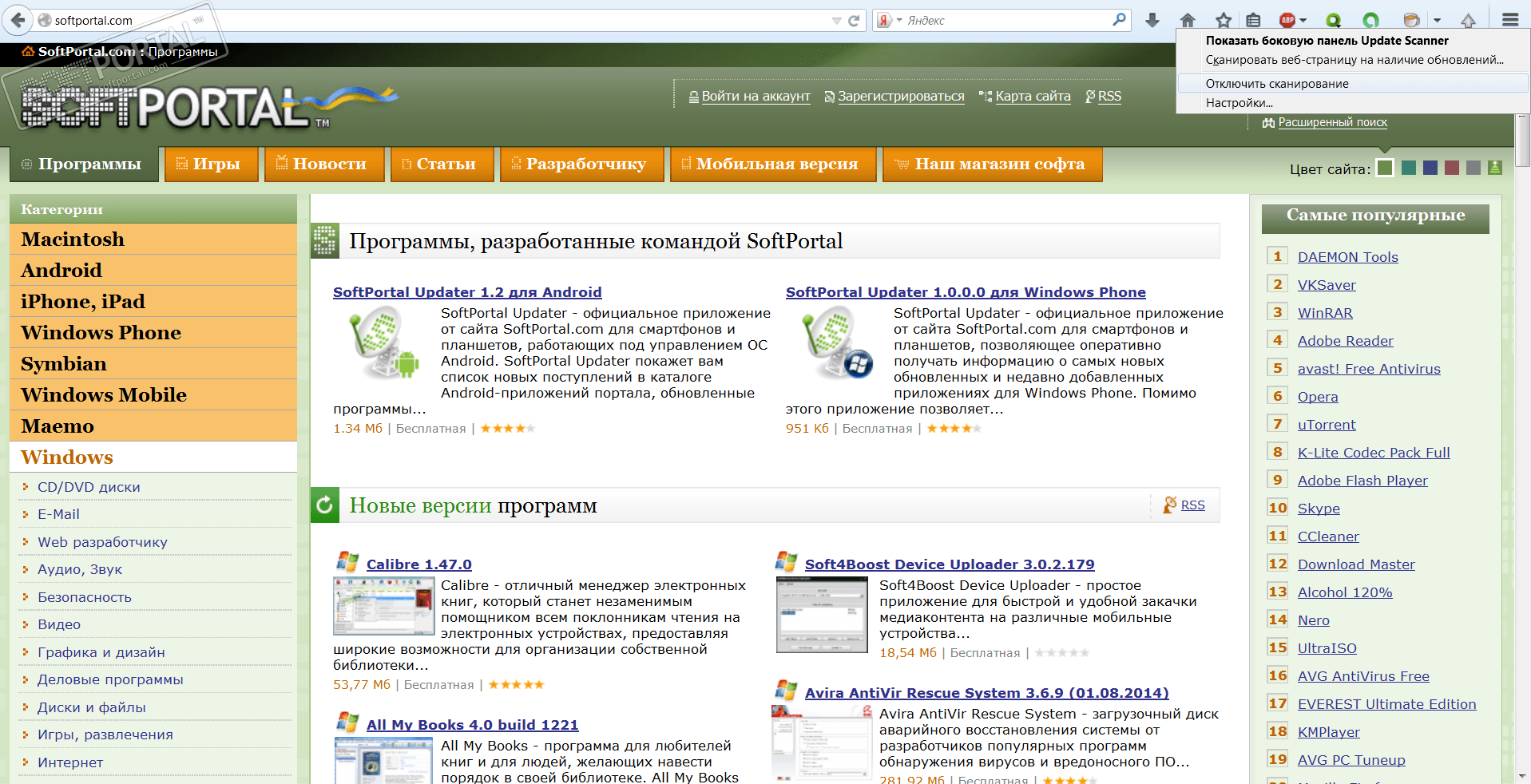1531x784 pixels.
Task: Open the Windows Phone category
Action: 153,333
